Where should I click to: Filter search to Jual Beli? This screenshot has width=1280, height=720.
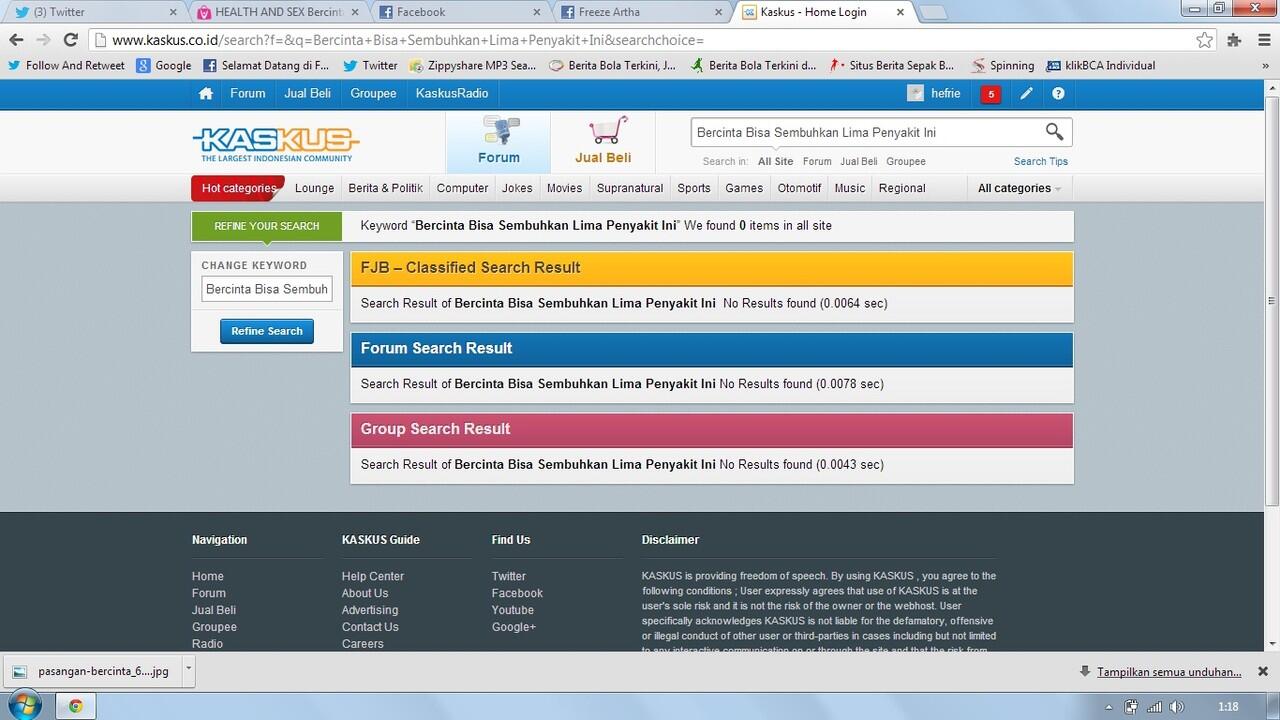pyautogui.click(x=858, y=161)
